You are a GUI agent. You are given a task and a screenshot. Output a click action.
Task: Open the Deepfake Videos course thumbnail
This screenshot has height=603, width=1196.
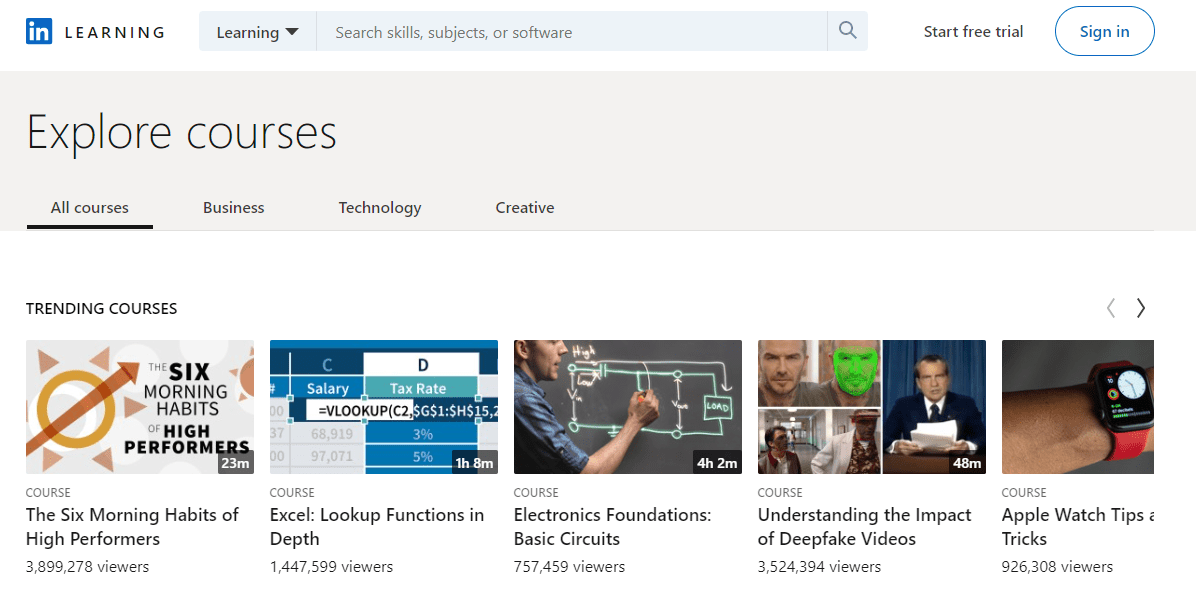click(x=872, y=407)
